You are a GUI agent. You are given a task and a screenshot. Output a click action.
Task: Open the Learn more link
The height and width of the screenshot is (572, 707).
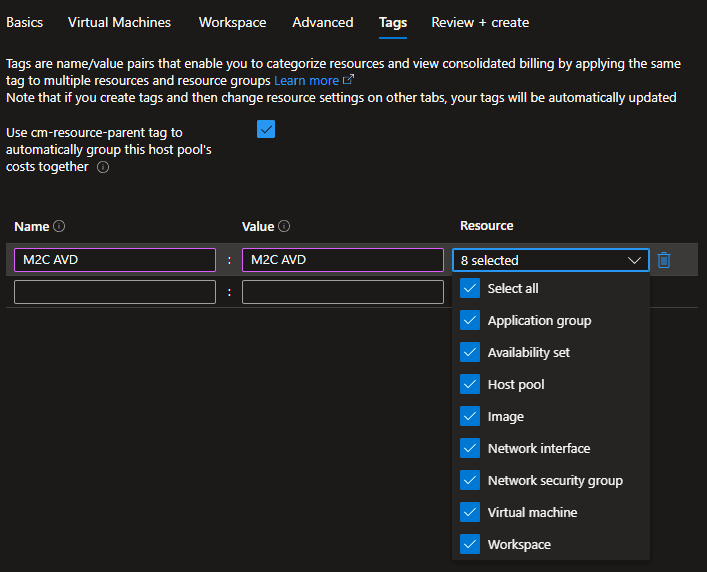tap(307, 80)
